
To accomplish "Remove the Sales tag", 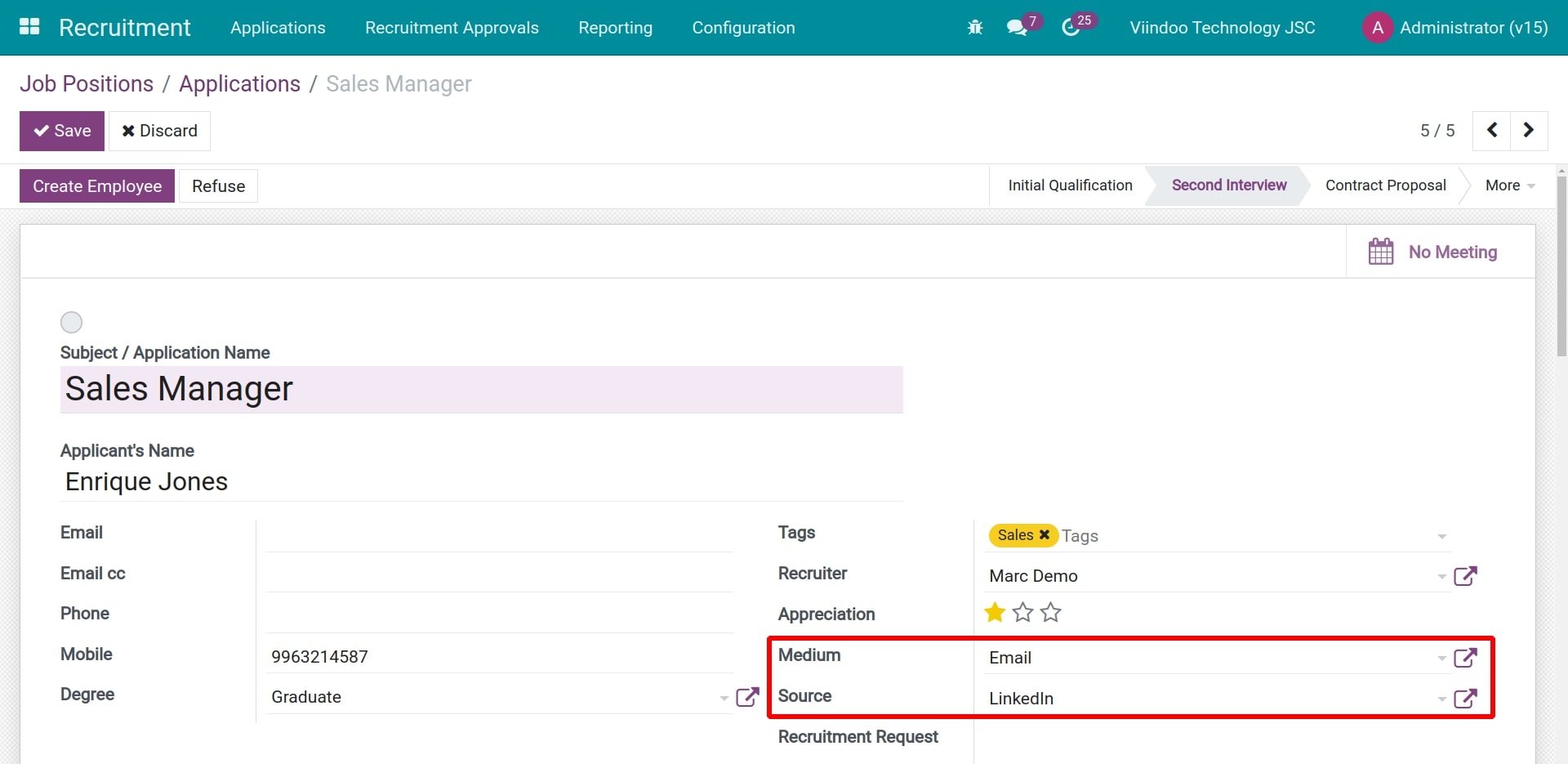I will coord(1044,535).
